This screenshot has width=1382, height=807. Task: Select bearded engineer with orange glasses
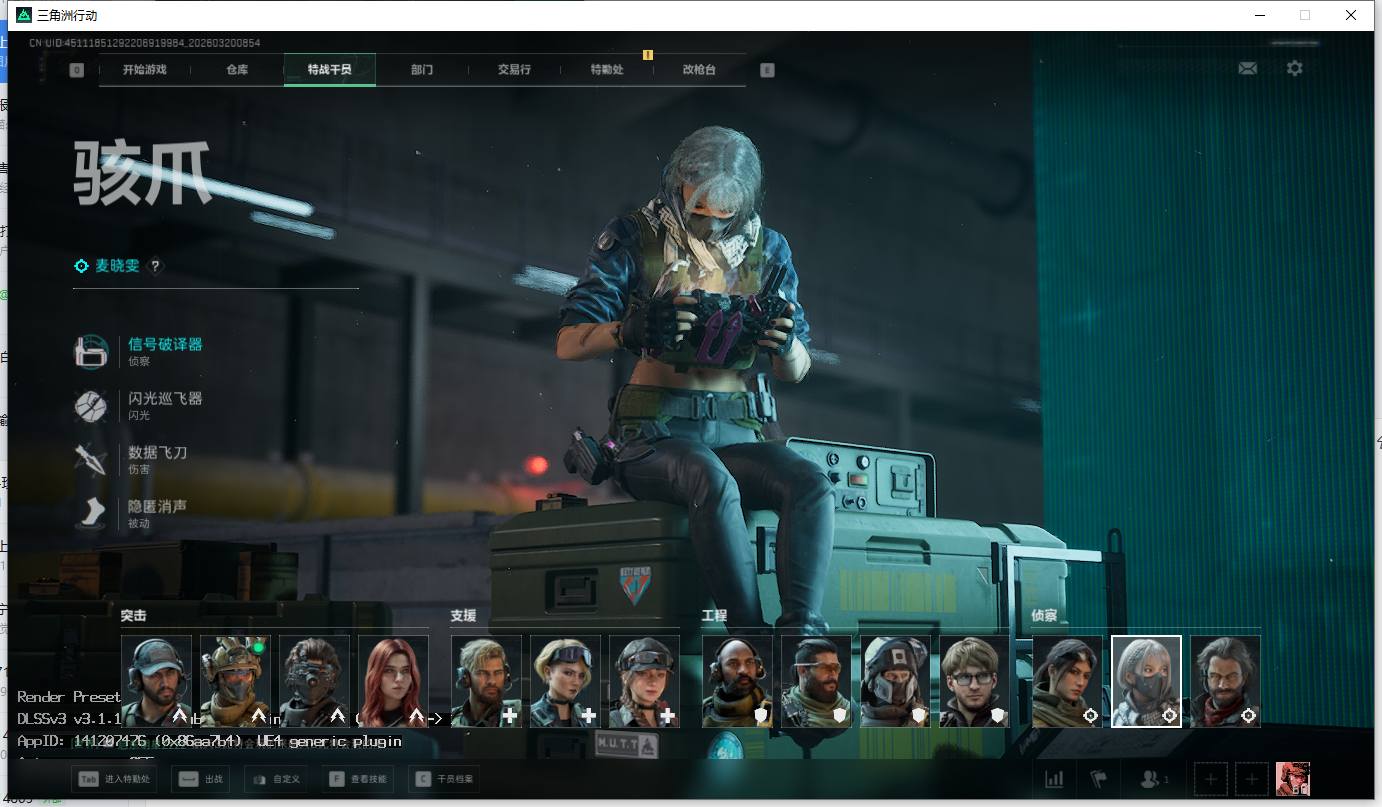point(817,681)
